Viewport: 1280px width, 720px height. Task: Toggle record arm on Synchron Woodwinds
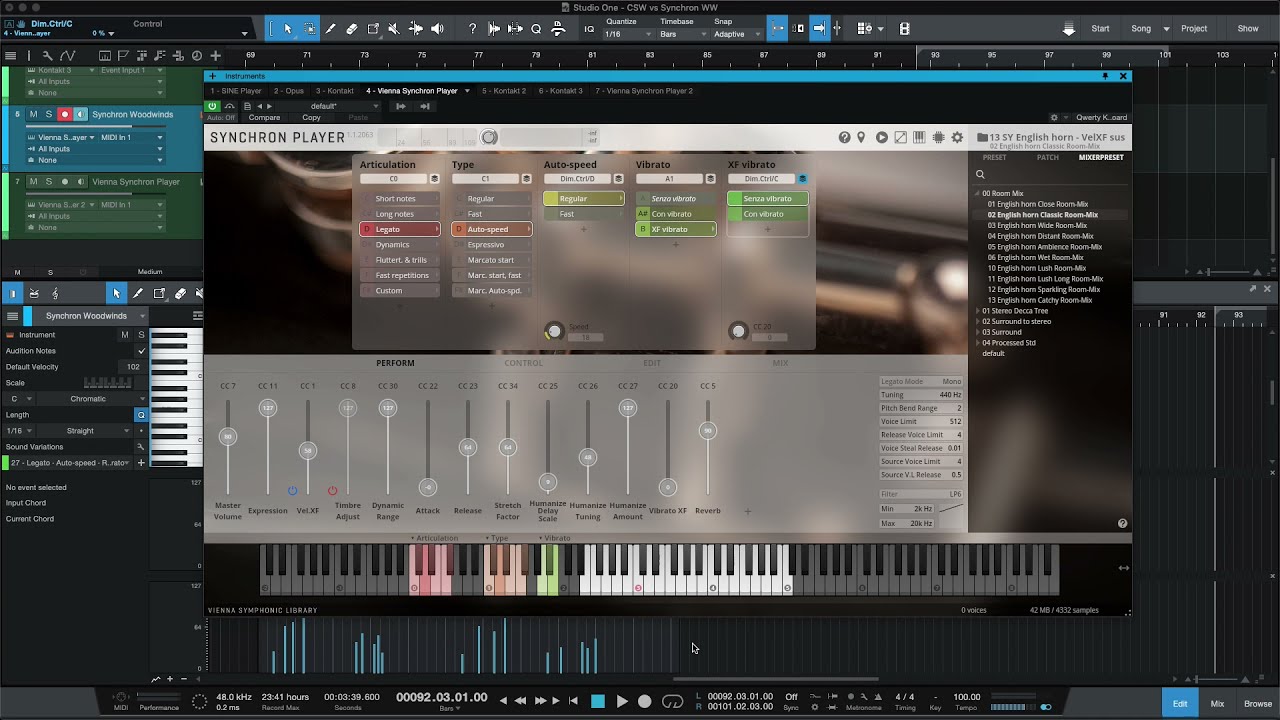point(64,114)
